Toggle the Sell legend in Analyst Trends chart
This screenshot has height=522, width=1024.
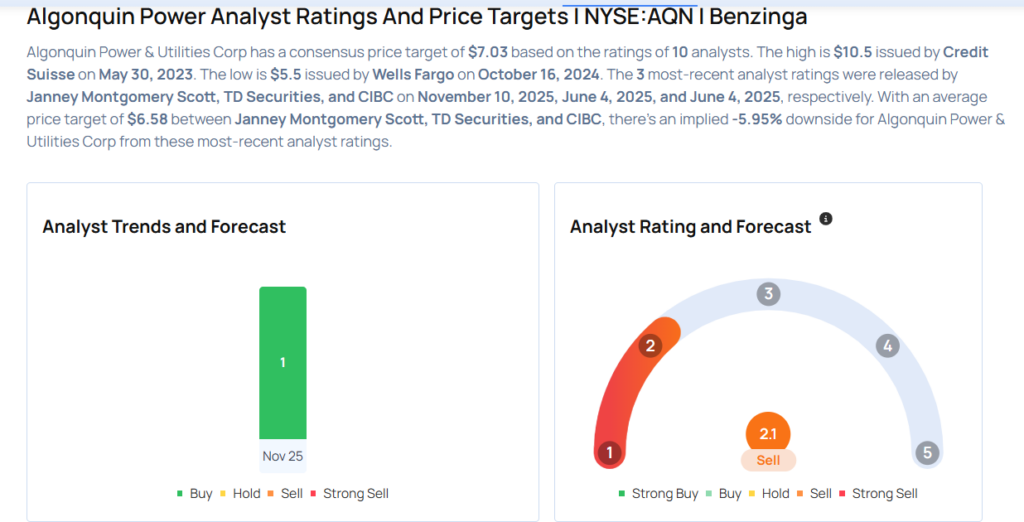[285, 493]
